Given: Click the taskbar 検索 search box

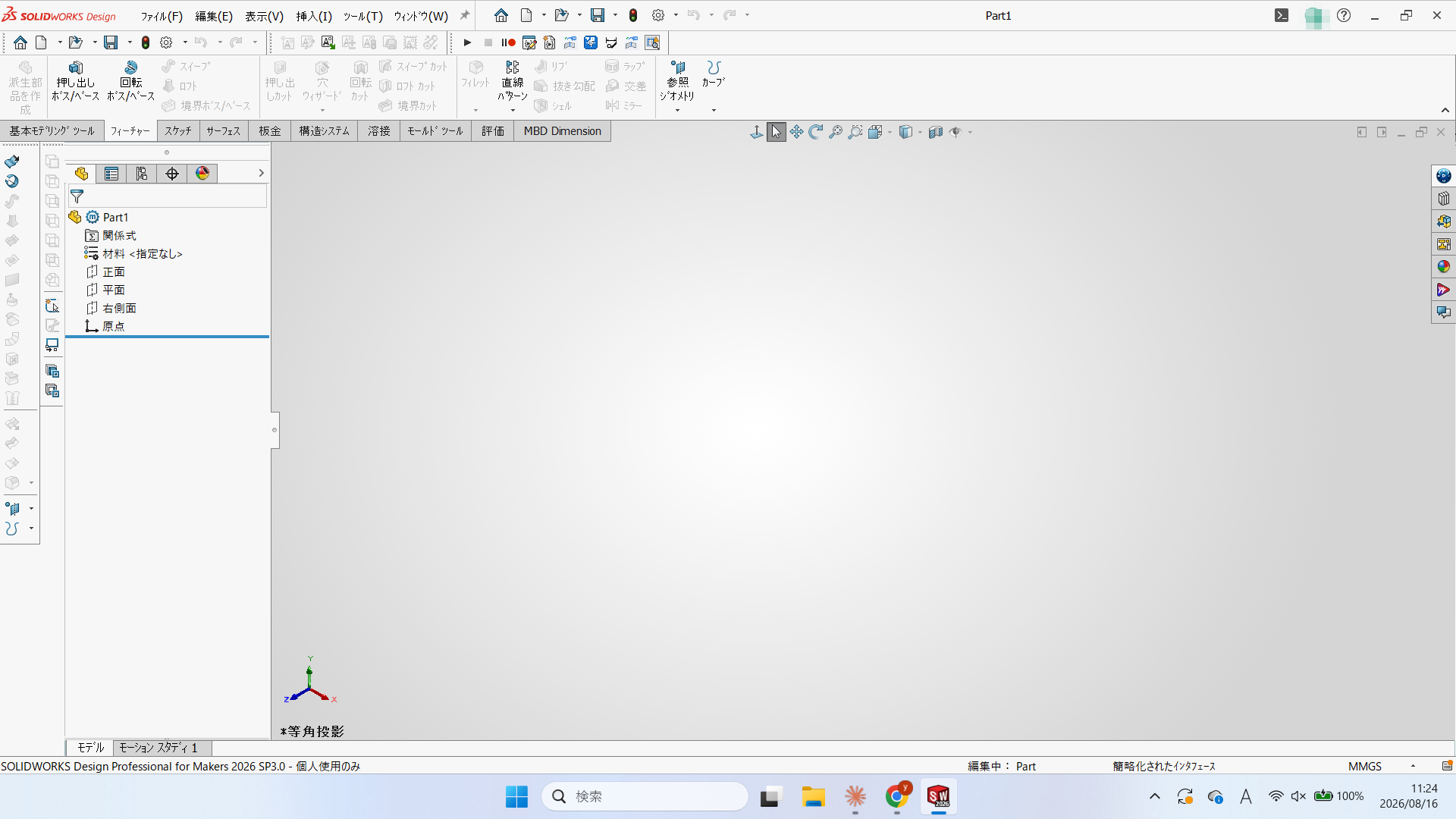Looking at the screenshot, I should point(645,796).
